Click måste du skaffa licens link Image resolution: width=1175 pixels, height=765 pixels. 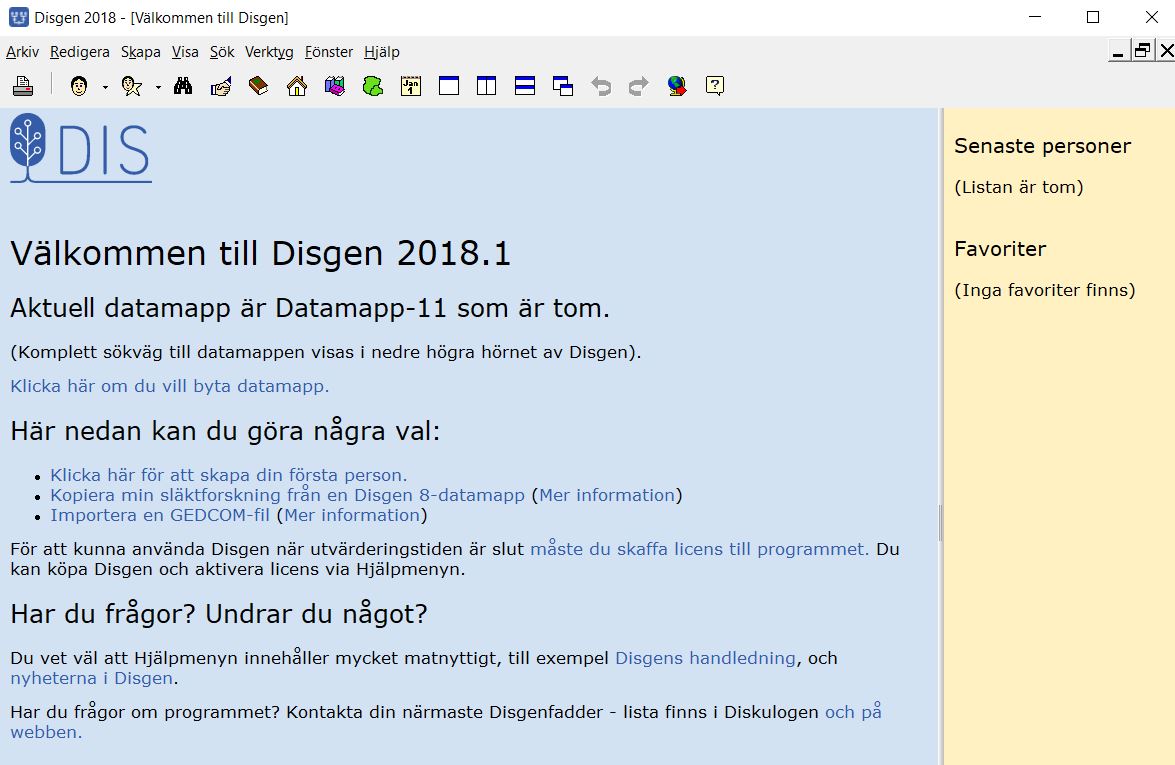699,549
